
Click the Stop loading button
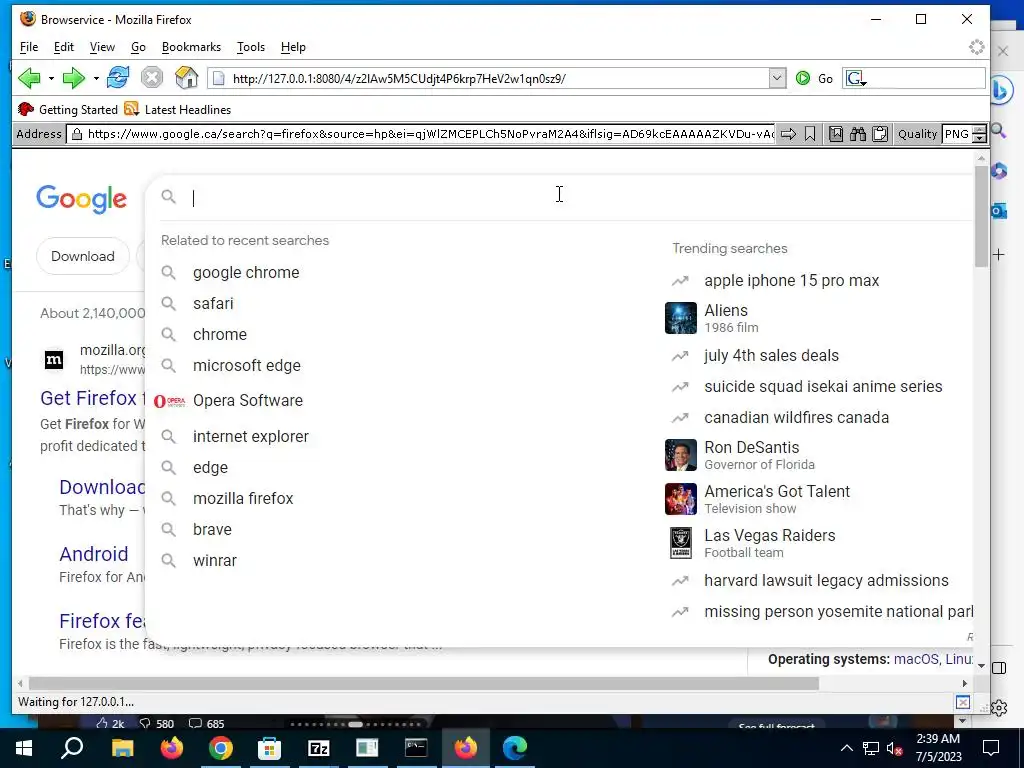152,78
